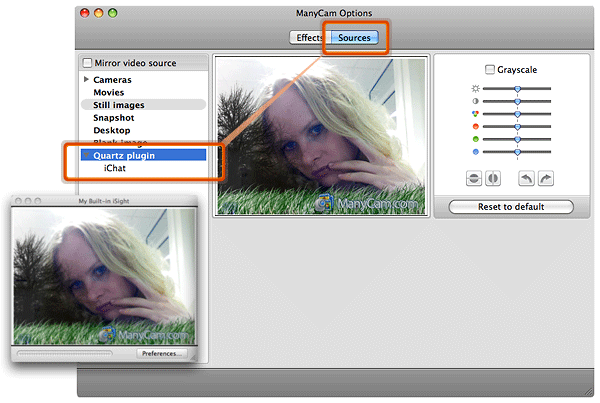Screen dimensions: 600x403
Task: Click the RGB saturation color icon
Action: (475, 114)
